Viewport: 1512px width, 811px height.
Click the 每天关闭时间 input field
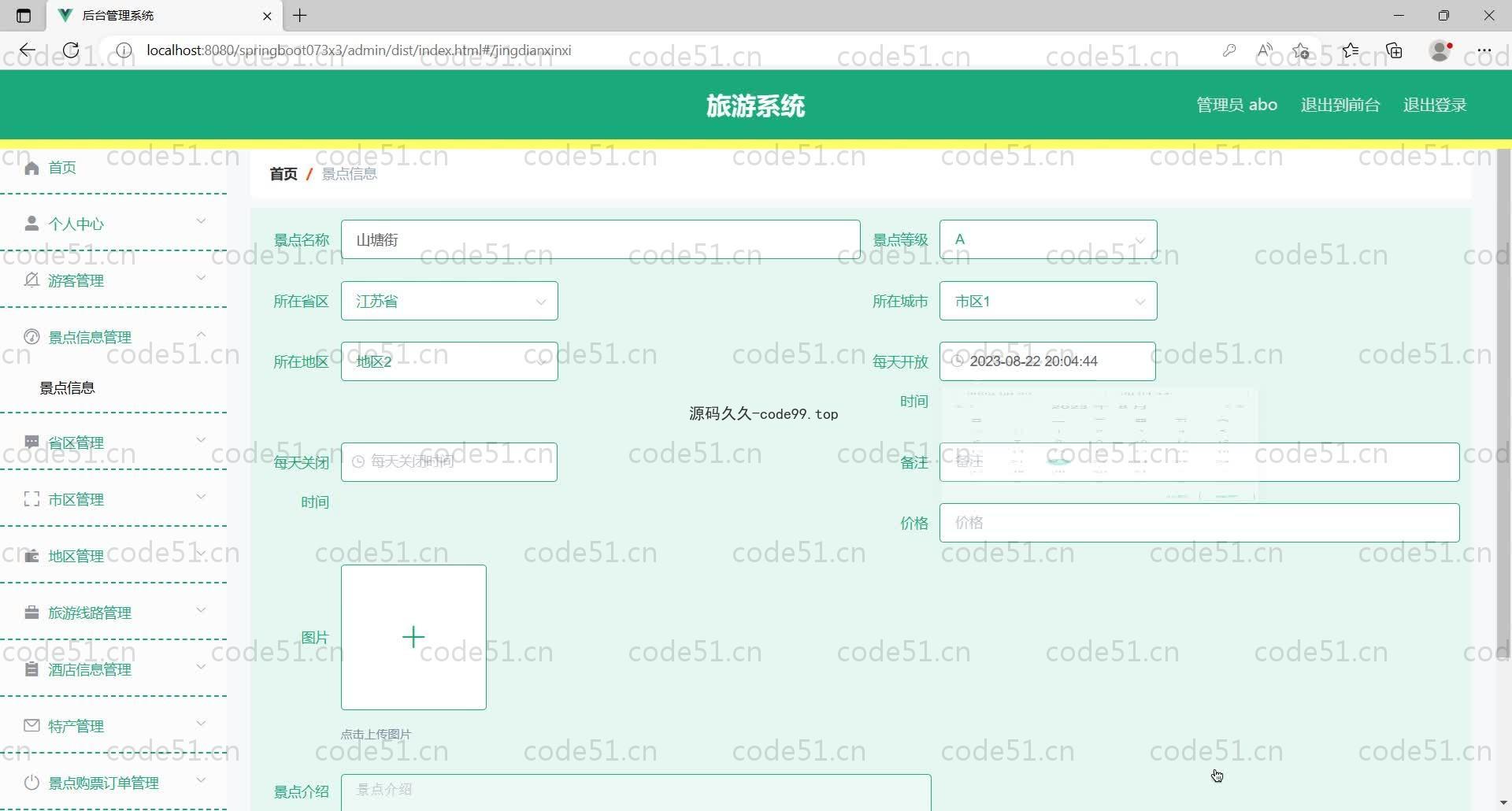tap(449, 462)
